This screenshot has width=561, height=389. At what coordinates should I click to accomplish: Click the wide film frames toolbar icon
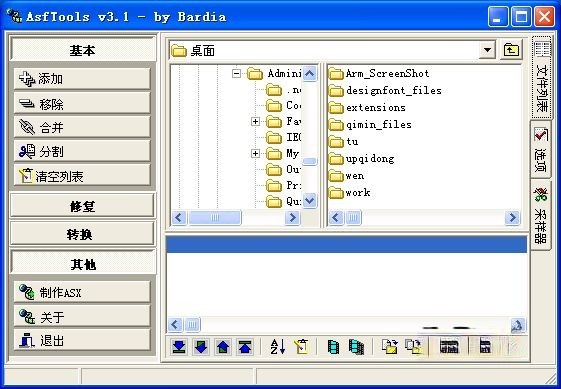coord(449,346)
